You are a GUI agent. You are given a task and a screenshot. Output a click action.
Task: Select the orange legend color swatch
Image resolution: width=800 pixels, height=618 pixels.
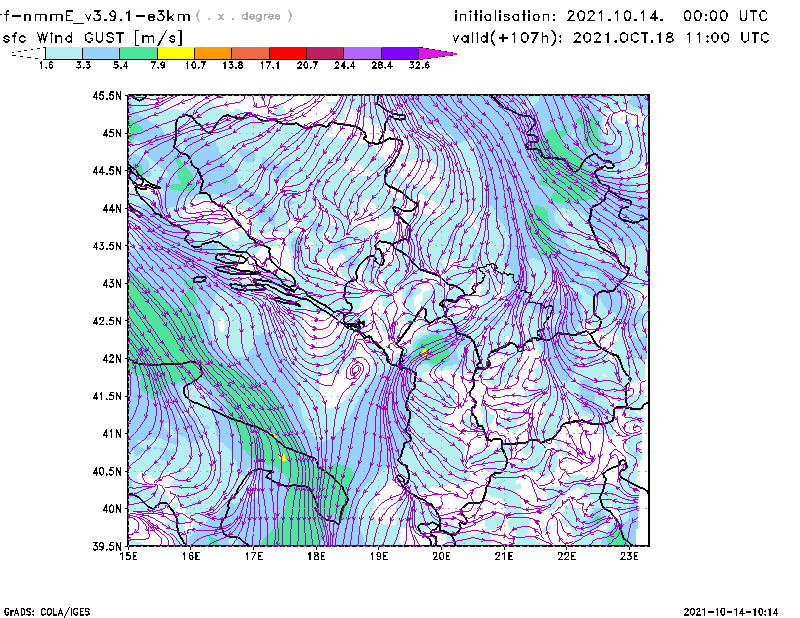[213, 53]
